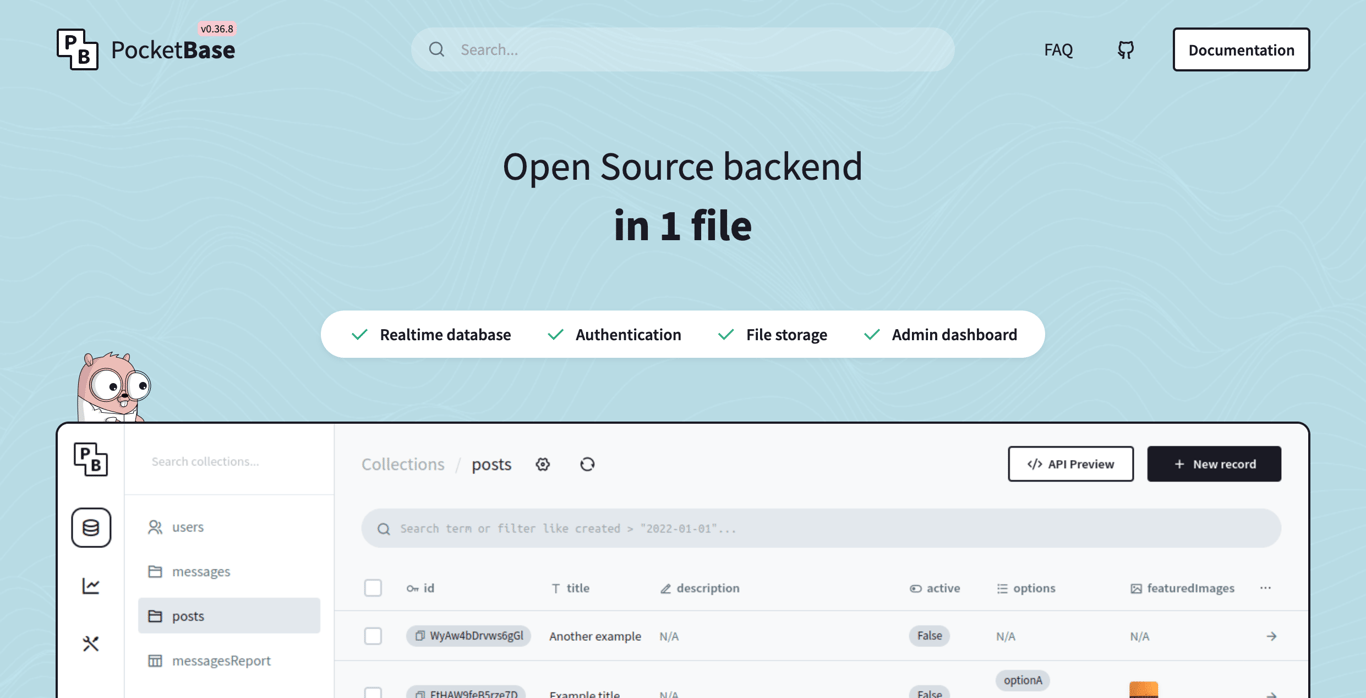
Task: Click the v0.36.8 version badge
Action: [x=217, y=29]
